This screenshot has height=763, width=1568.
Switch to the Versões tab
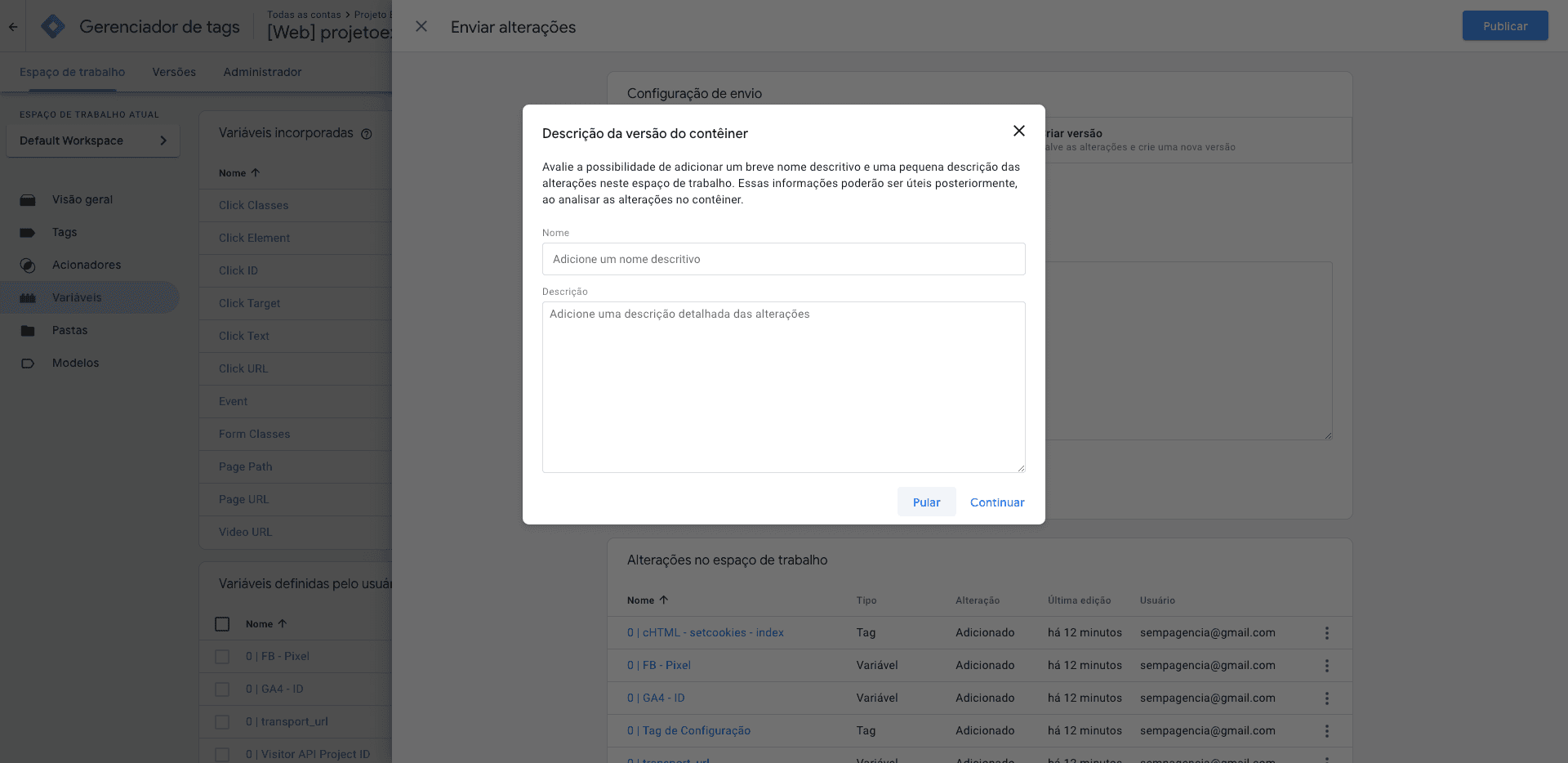[x=174, y=72]
